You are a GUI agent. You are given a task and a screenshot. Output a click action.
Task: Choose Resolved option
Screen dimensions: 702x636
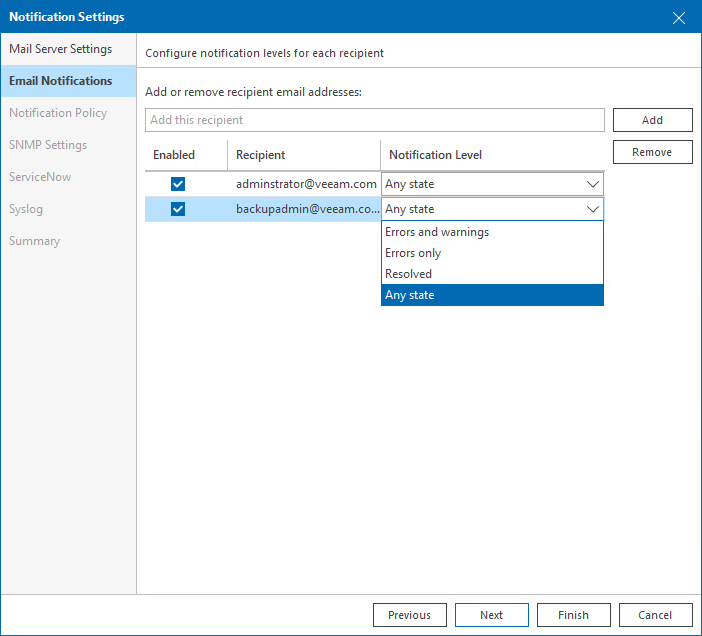click(x=492, y=274)
